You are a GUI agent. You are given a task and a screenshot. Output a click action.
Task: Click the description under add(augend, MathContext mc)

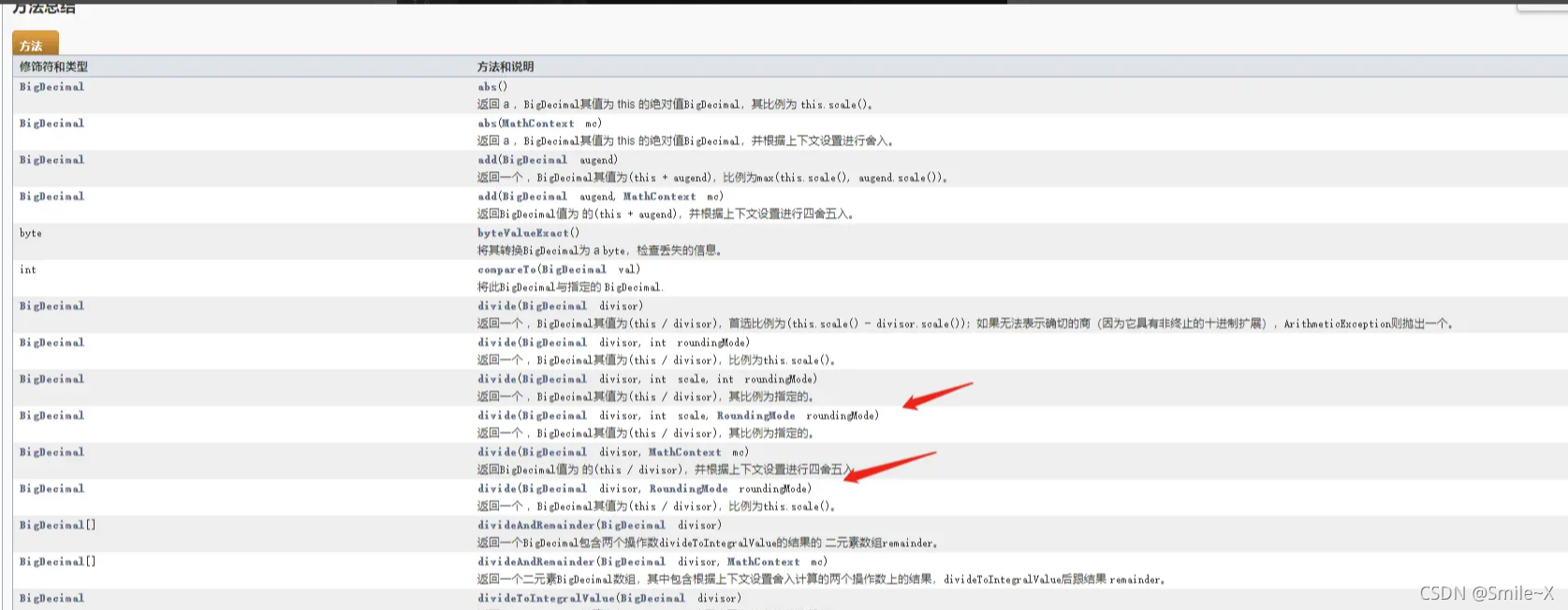[666, 213]
